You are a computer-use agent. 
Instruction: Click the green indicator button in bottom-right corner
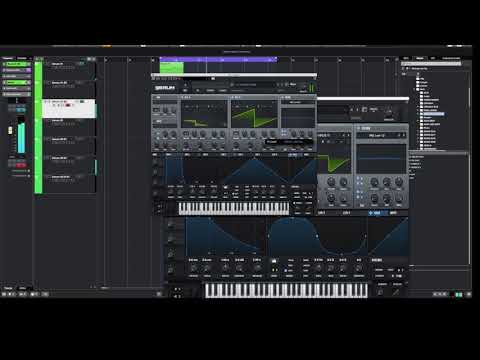click(459, 295)
